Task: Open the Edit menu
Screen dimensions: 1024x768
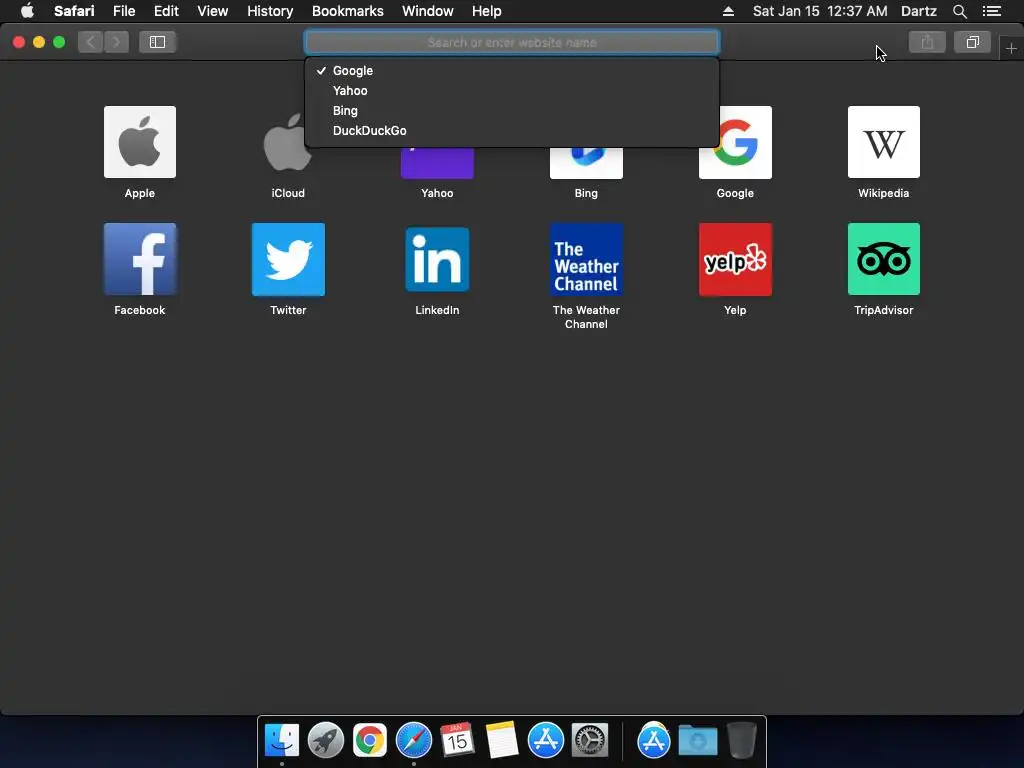Action: pyautogui.click(x=166, y=11)
